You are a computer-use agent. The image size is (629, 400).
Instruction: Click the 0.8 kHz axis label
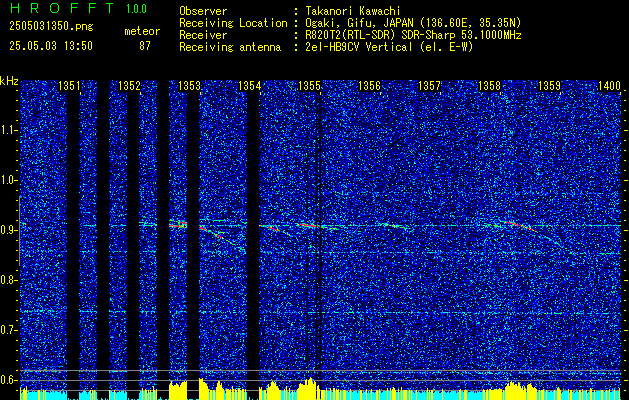click(x=8, y=280)
